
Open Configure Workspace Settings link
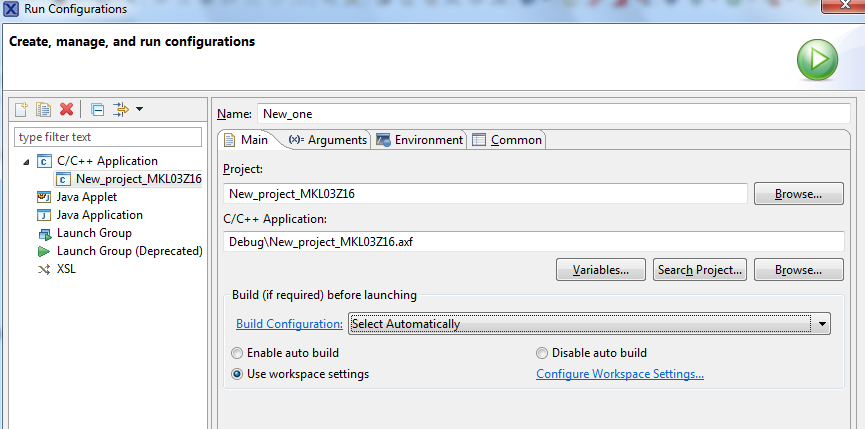pyautogui.click(x=620, y=374)
